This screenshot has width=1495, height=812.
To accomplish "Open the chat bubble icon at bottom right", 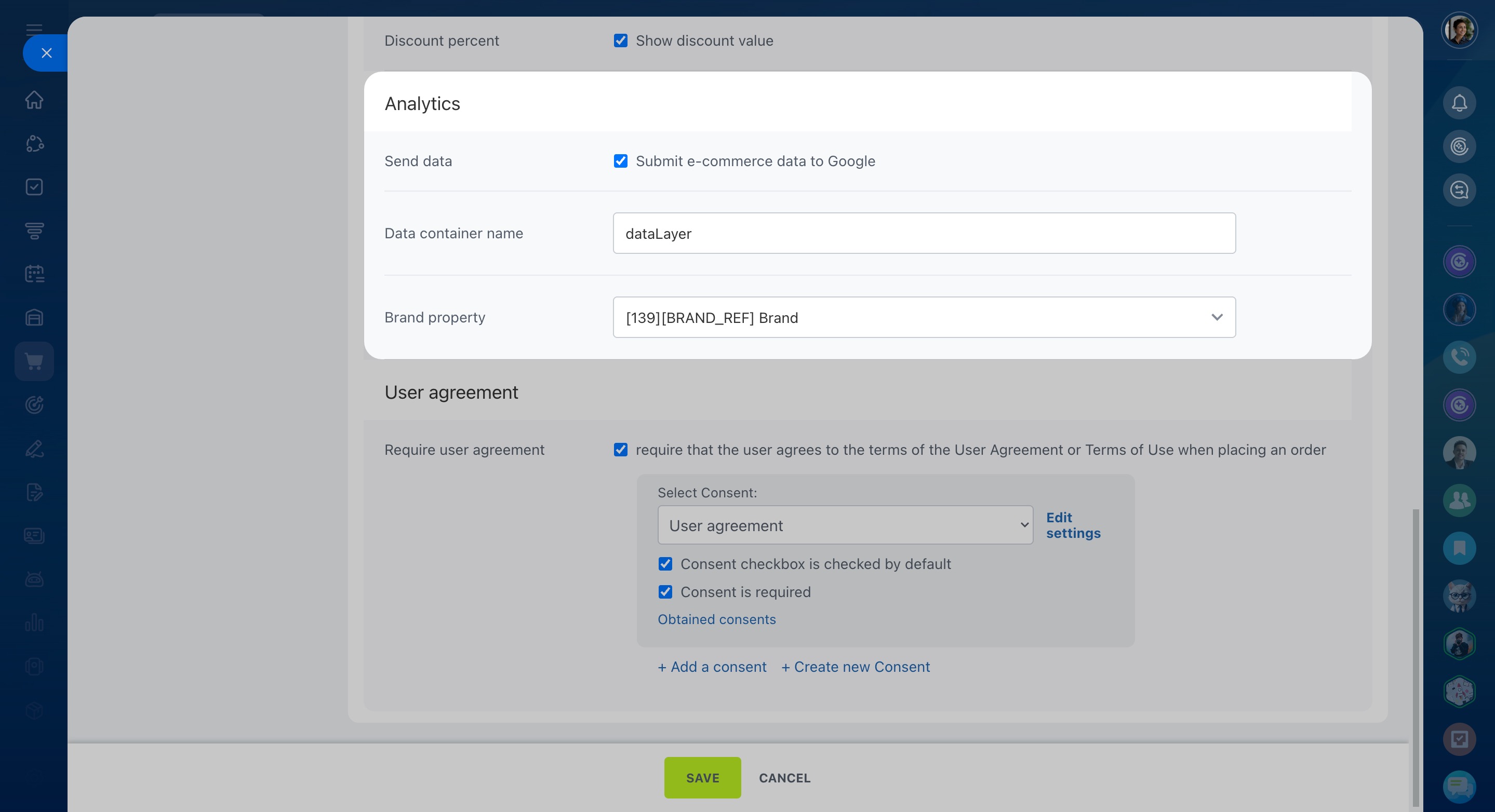I will click(x=1459, y=787).
